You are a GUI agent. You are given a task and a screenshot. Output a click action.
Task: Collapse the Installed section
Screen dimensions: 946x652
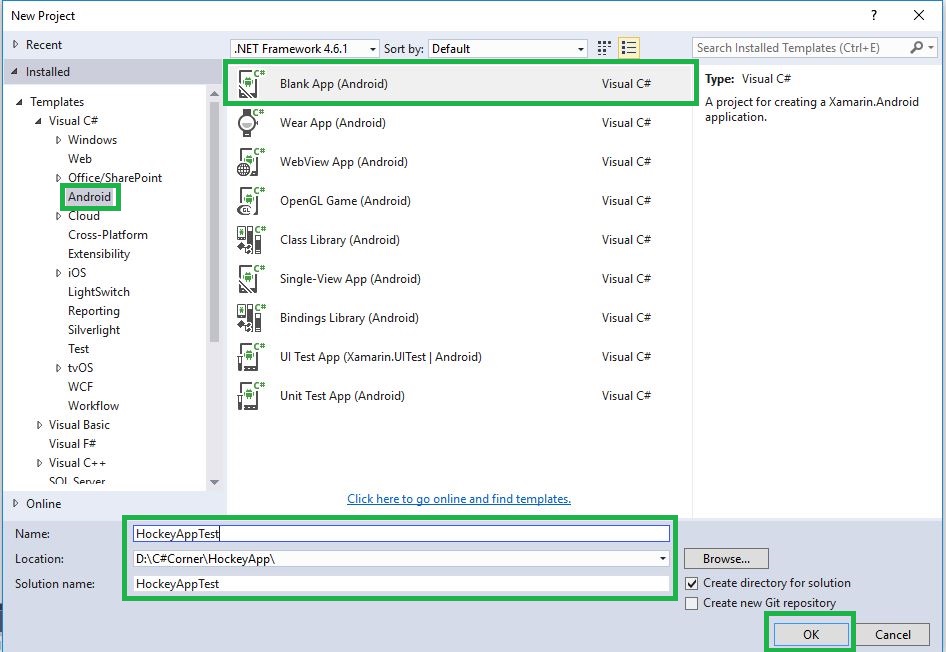pyautogui.click(x=14, y=71)
